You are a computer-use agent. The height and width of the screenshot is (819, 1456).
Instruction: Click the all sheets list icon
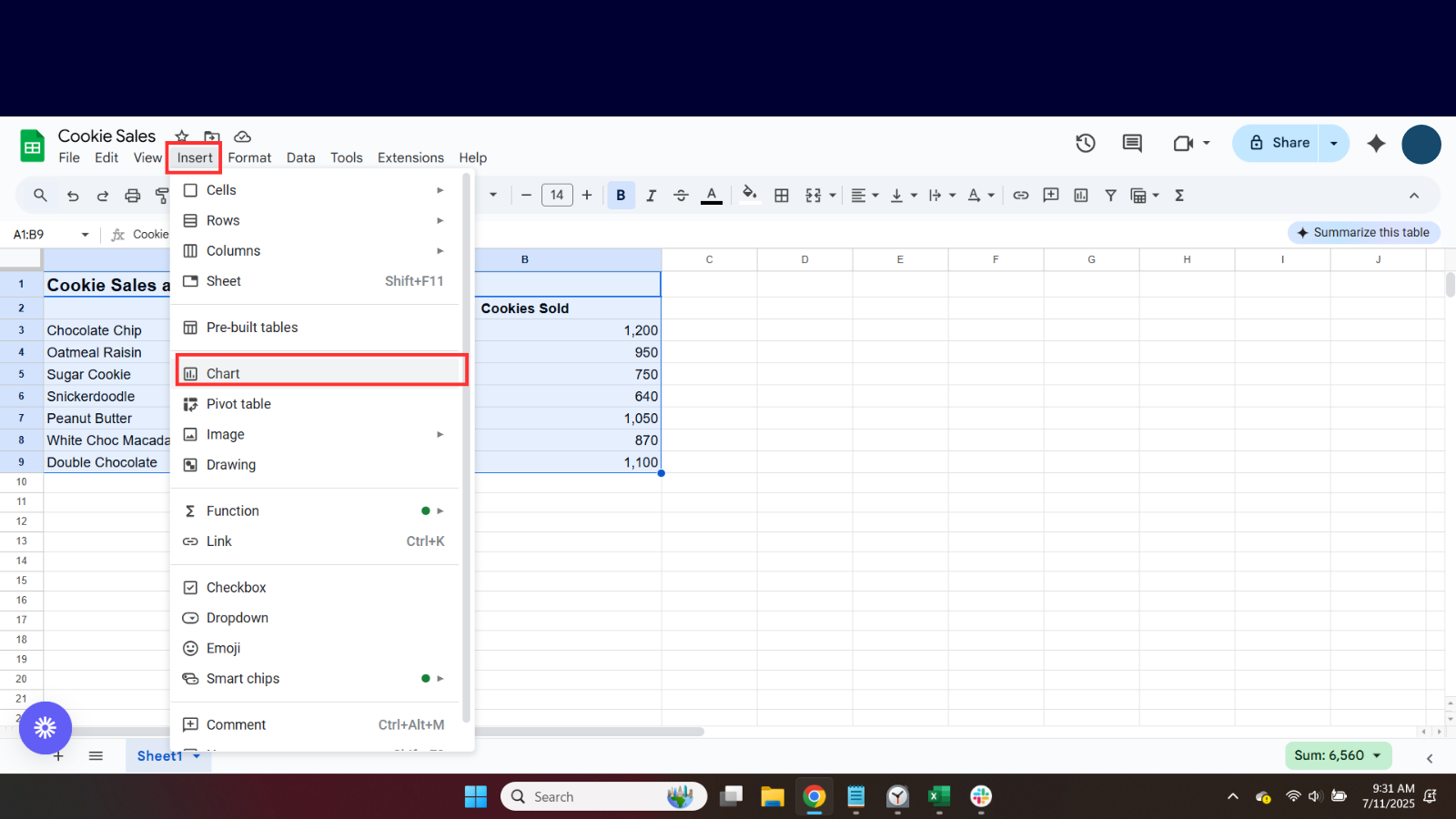pyautogui.click(x=96, y=756)
